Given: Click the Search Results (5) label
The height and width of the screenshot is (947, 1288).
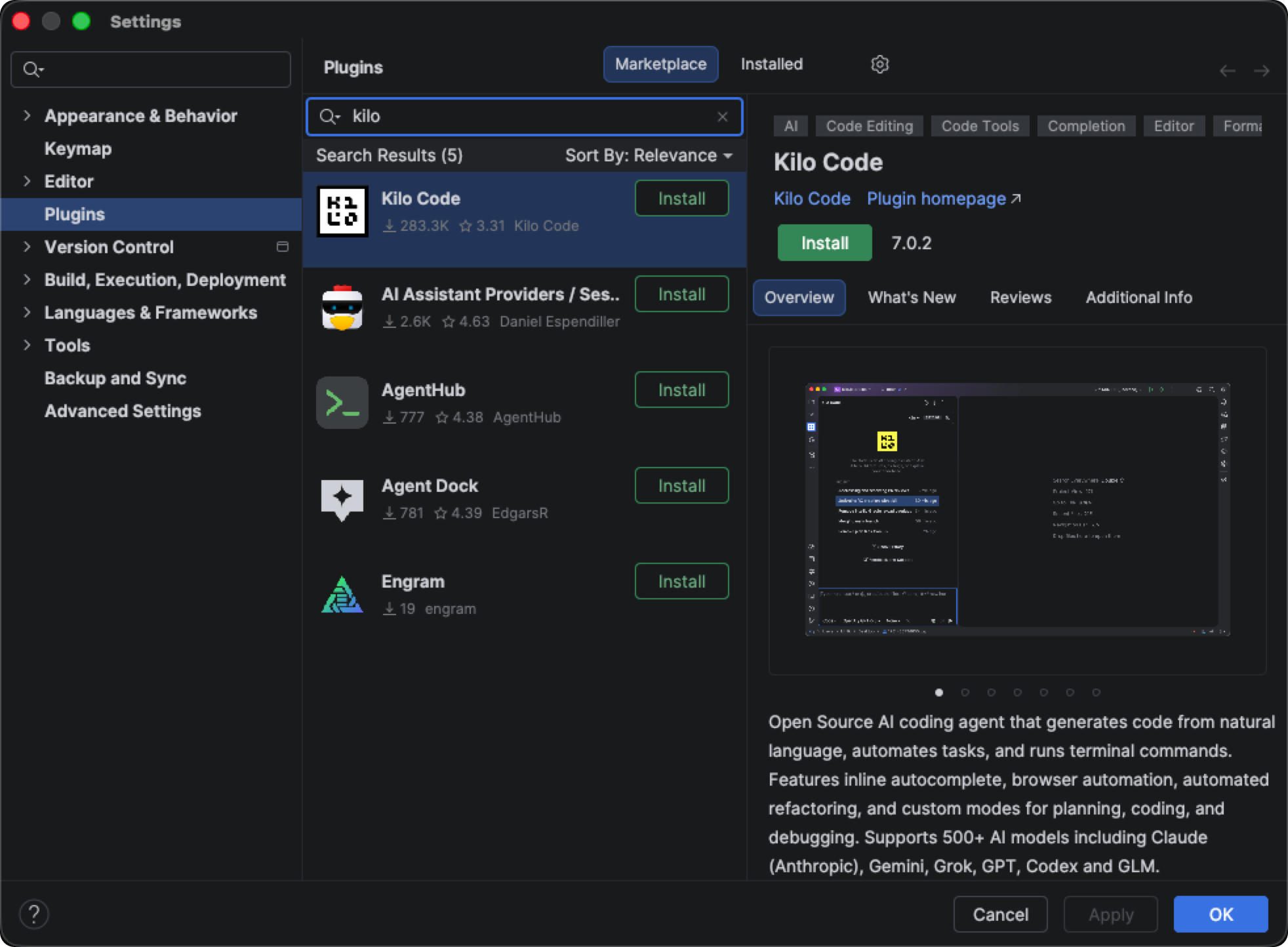Looking at the screenshot, I should coord(389,155).
